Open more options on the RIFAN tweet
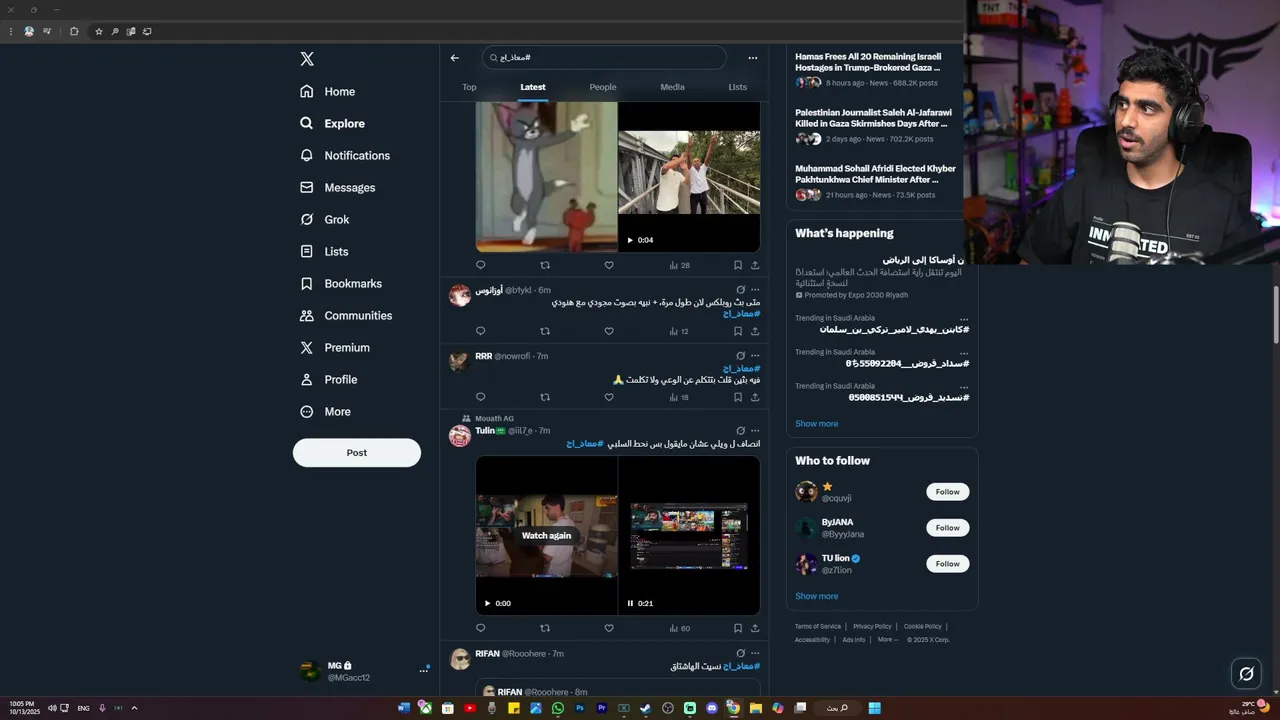Screen dimensions: 1280x720 coord(755,654)
